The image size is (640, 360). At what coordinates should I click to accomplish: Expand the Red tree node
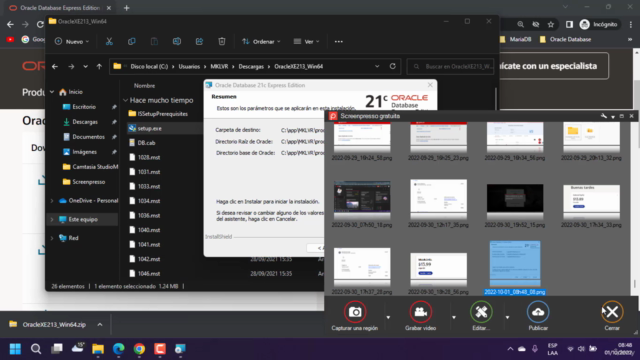point(52,238)
